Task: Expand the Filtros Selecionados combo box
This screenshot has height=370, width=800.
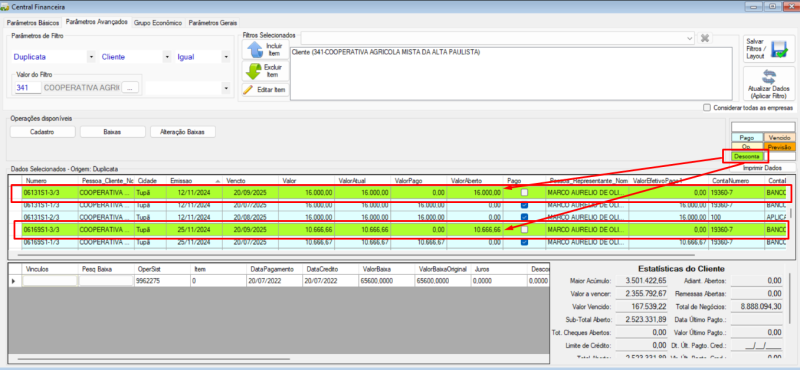Action: click(690, 38)
